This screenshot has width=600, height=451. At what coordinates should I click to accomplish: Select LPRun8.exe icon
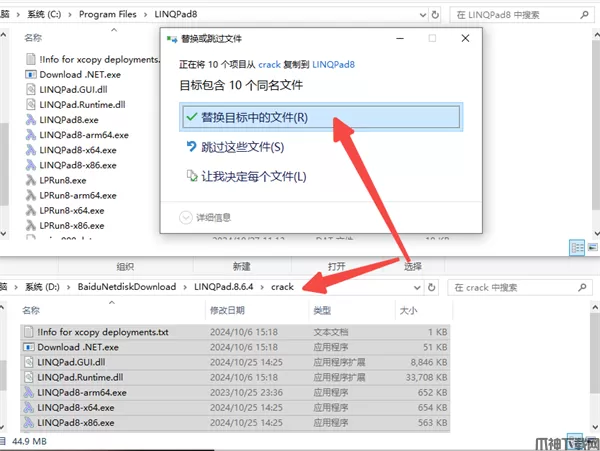(31, 180)
